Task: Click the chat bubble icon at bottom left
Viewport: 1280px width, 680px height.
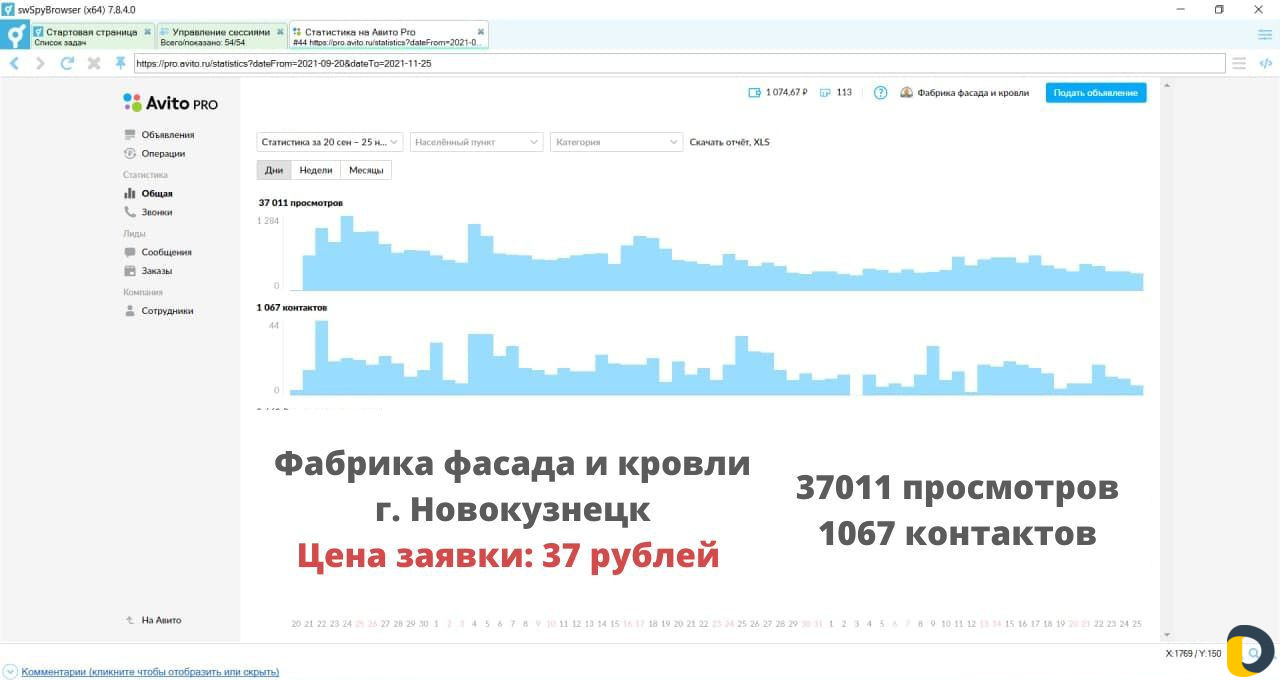Action: tap(11, 672)
